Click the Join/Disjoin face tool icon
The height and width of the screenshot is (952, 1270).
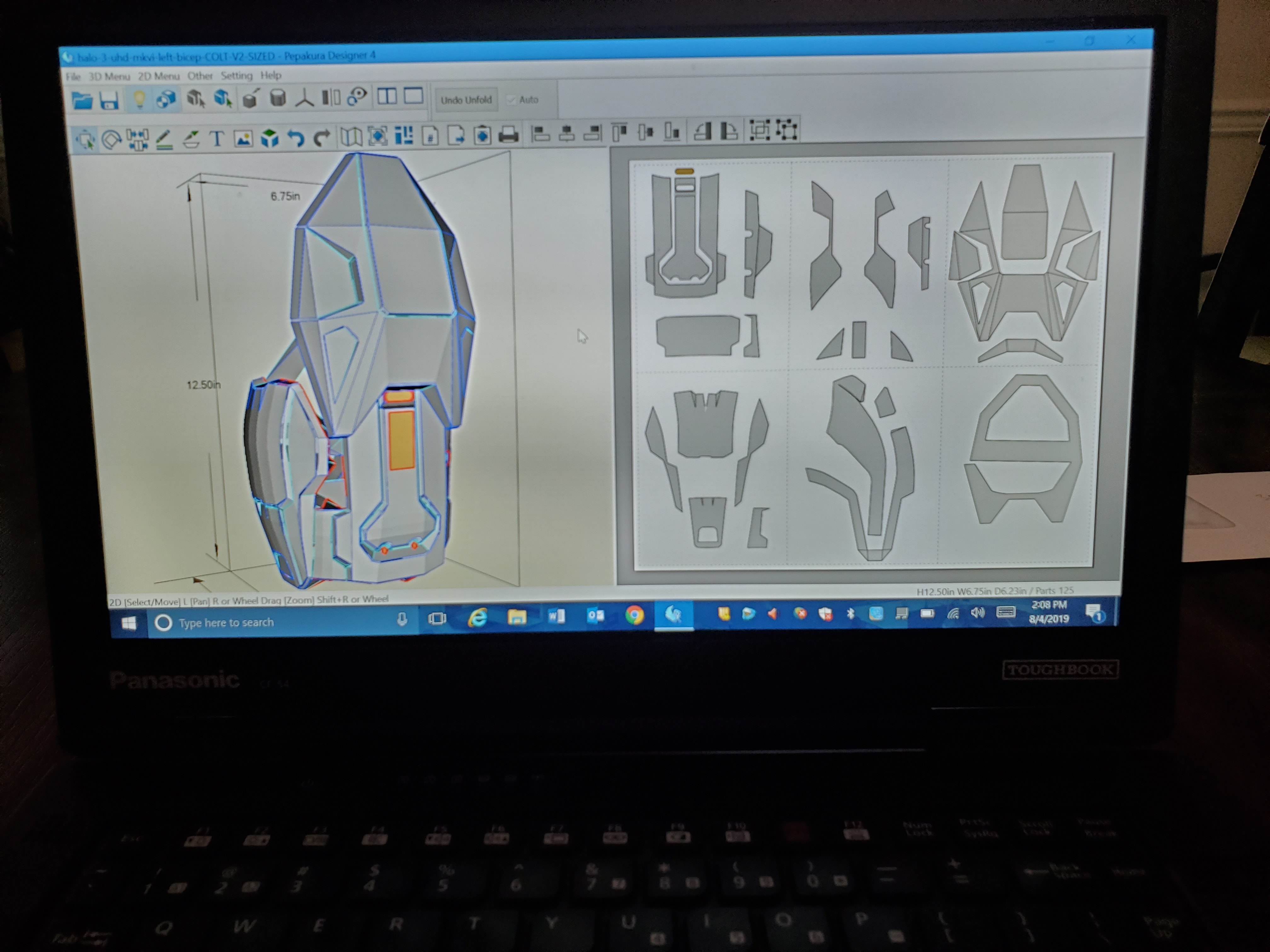click(138, 139)
